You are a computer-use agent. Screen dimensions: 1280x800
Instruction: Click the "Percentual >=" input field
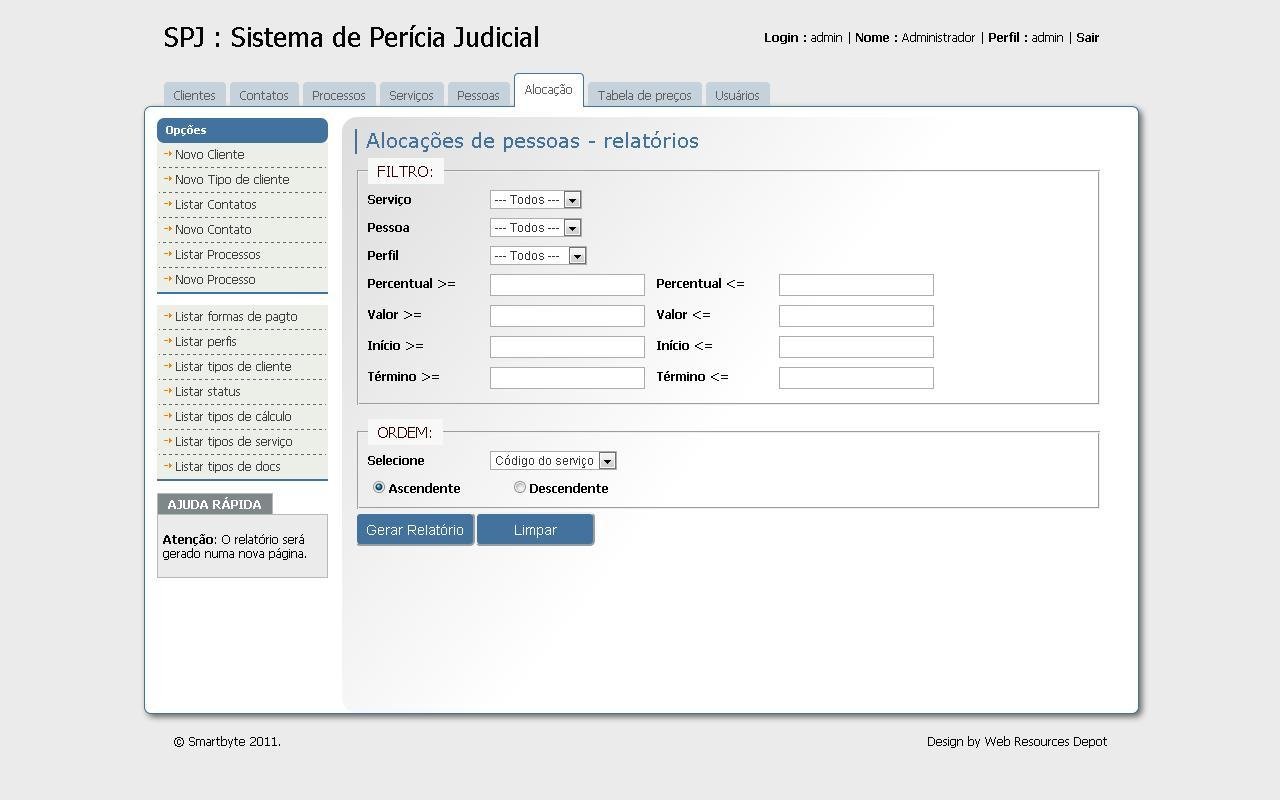(x=566, y=284)
